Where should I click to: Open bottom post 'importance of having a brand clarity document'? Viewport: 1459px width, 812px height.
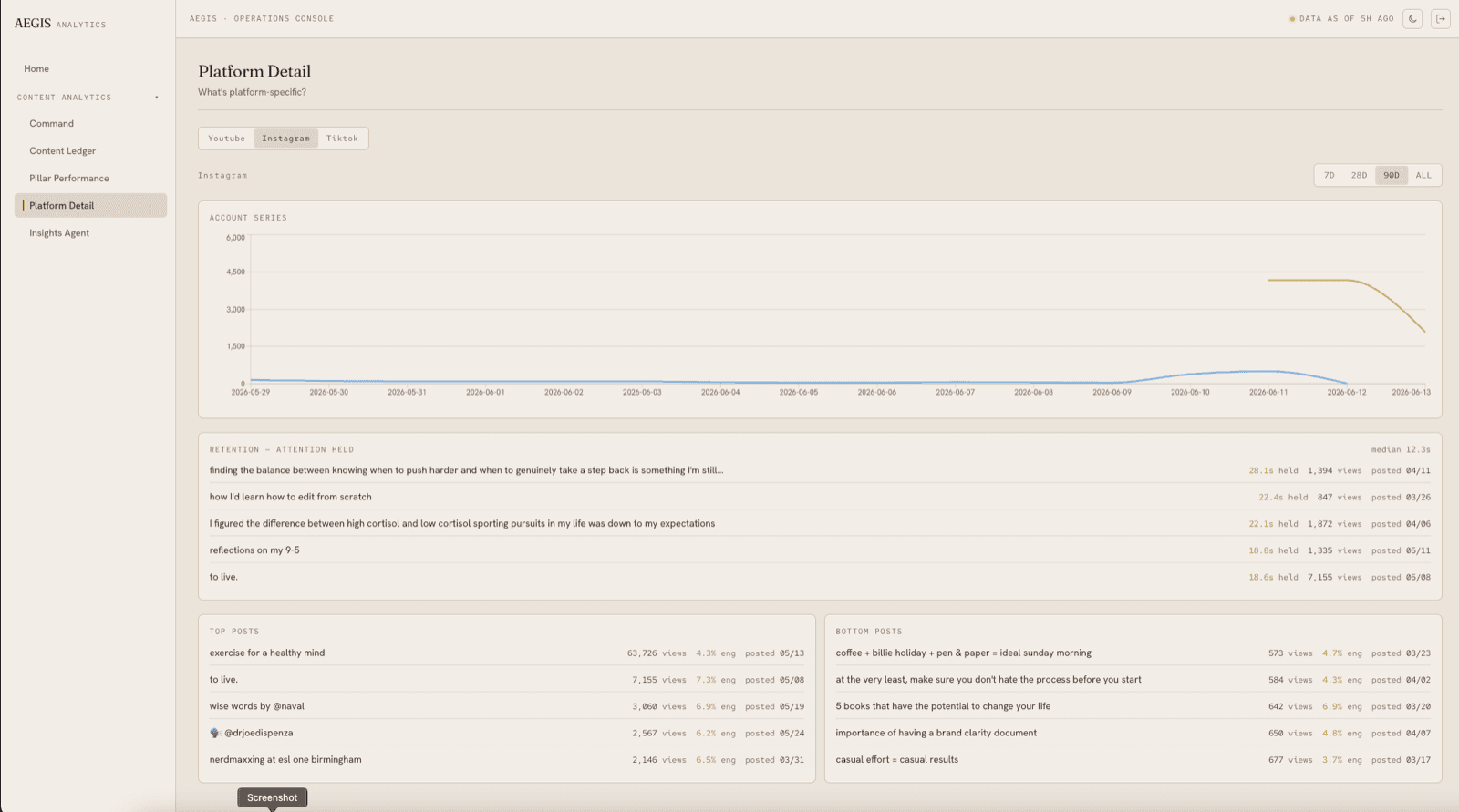[1133, 733]
